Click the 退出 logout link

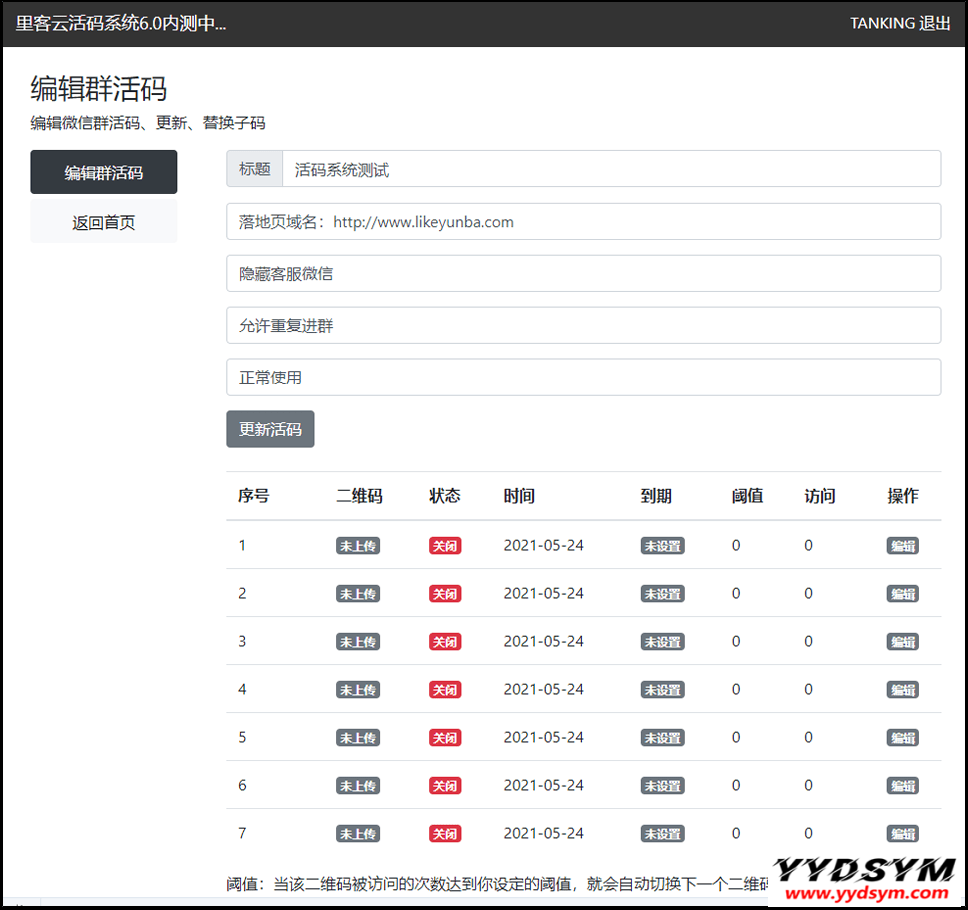click(934, 23)
